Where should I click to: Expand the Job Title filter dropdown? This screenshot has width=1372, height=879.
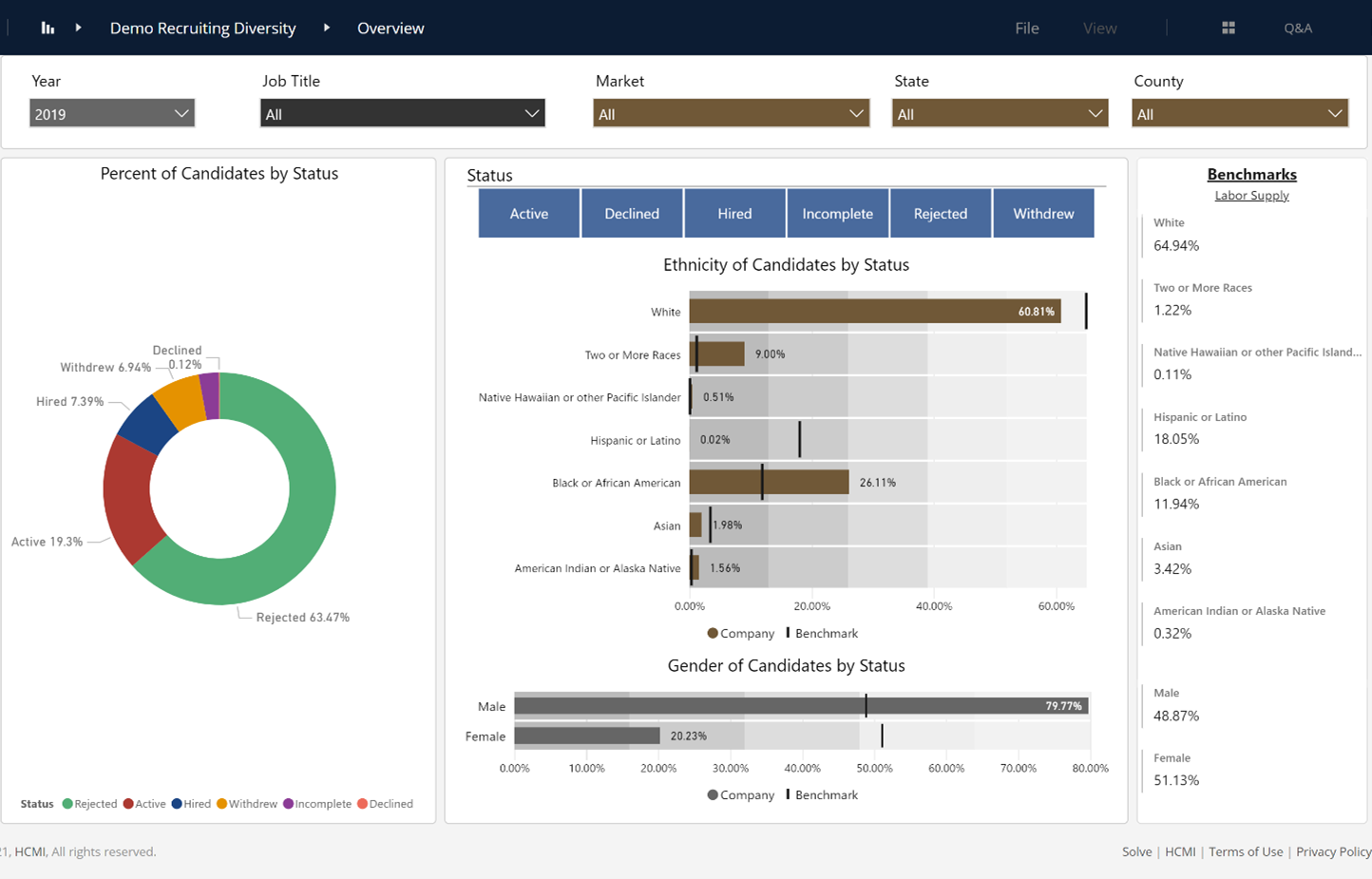click(402, 112)
